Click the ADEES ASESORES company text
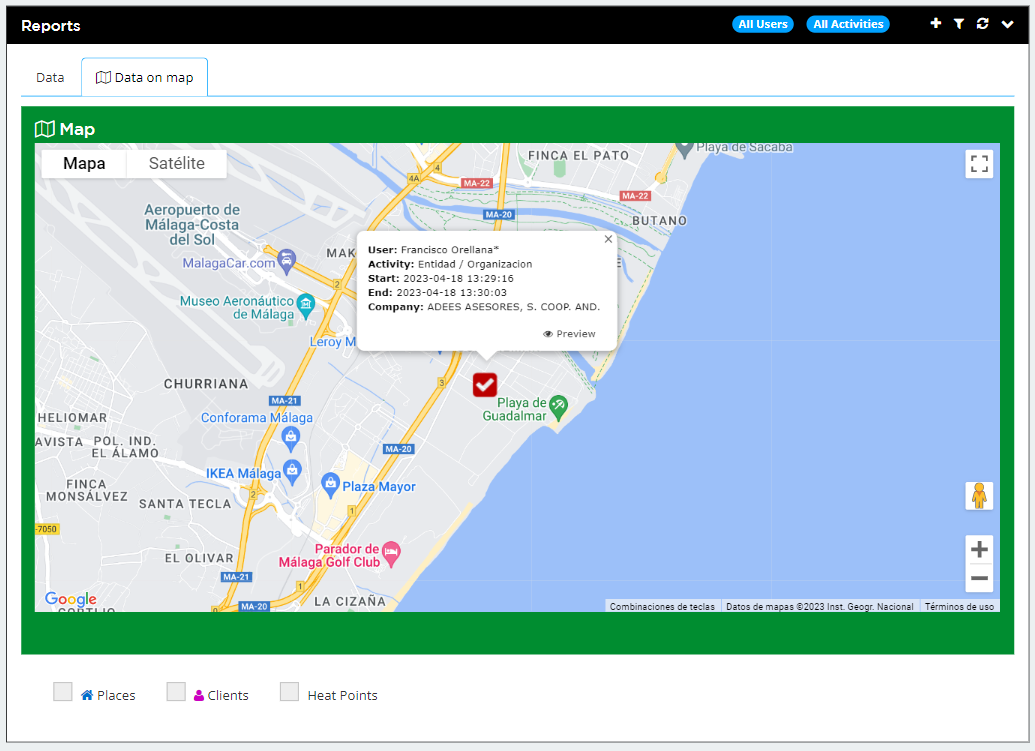 click(514, 307)
